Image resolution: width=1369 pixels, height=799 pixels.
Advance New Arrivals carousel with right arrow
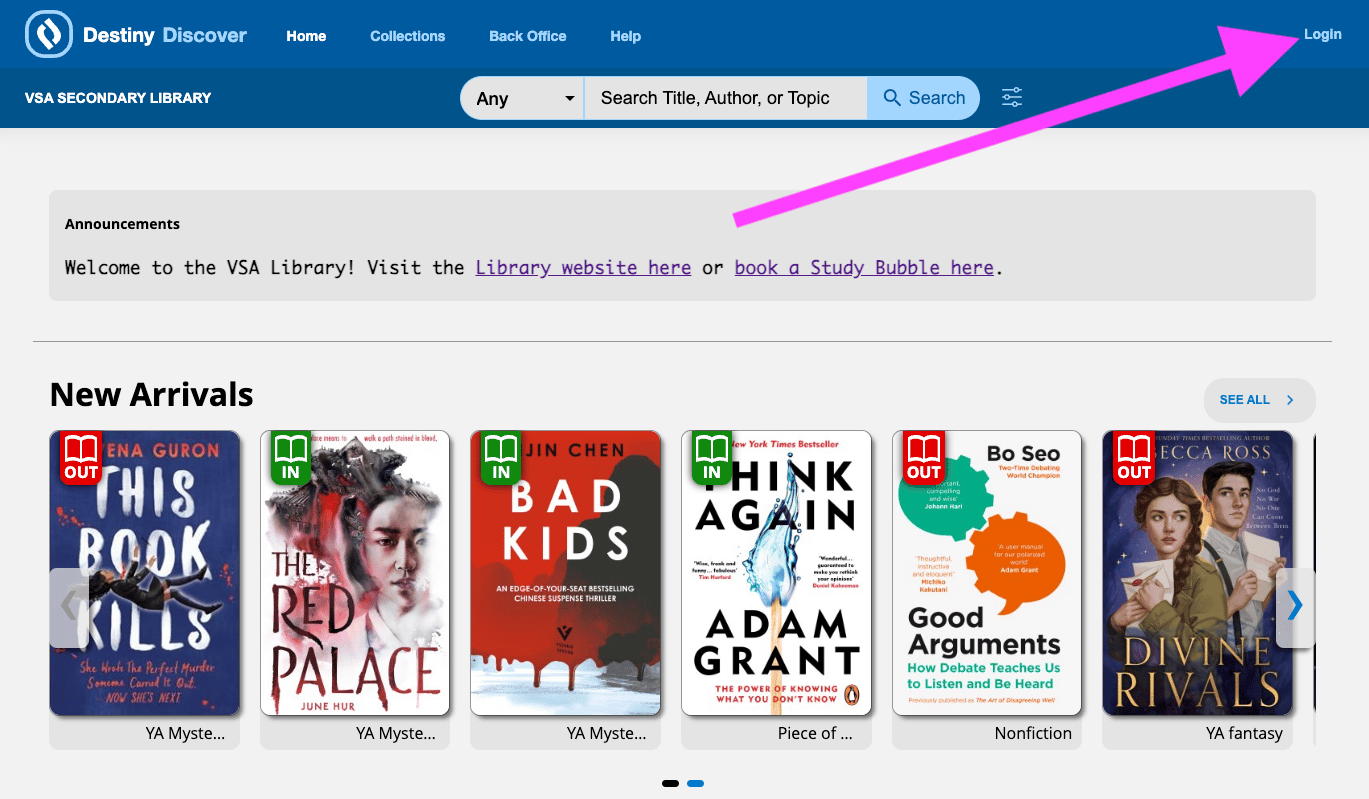(1295, 606)
